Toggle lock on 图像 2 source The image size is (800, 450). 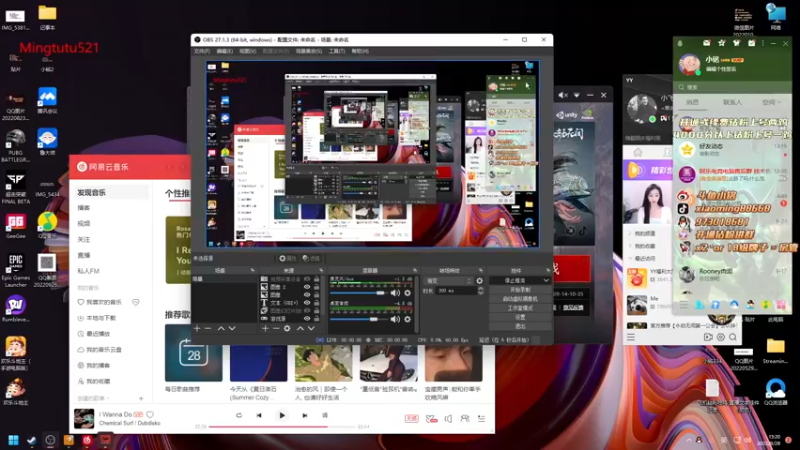pos(317,287)
